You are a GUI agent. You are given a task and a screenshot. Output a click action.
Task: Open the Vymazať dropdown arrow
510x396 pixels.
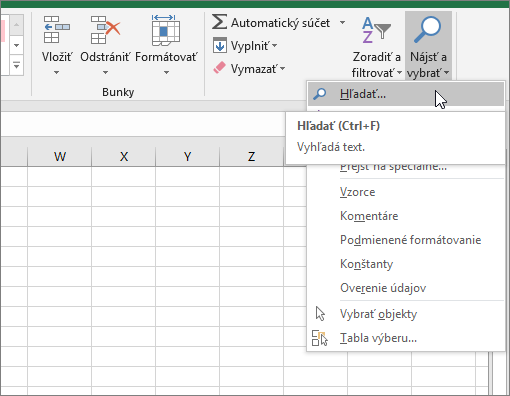pyautogui.click(x=283, y=69)
